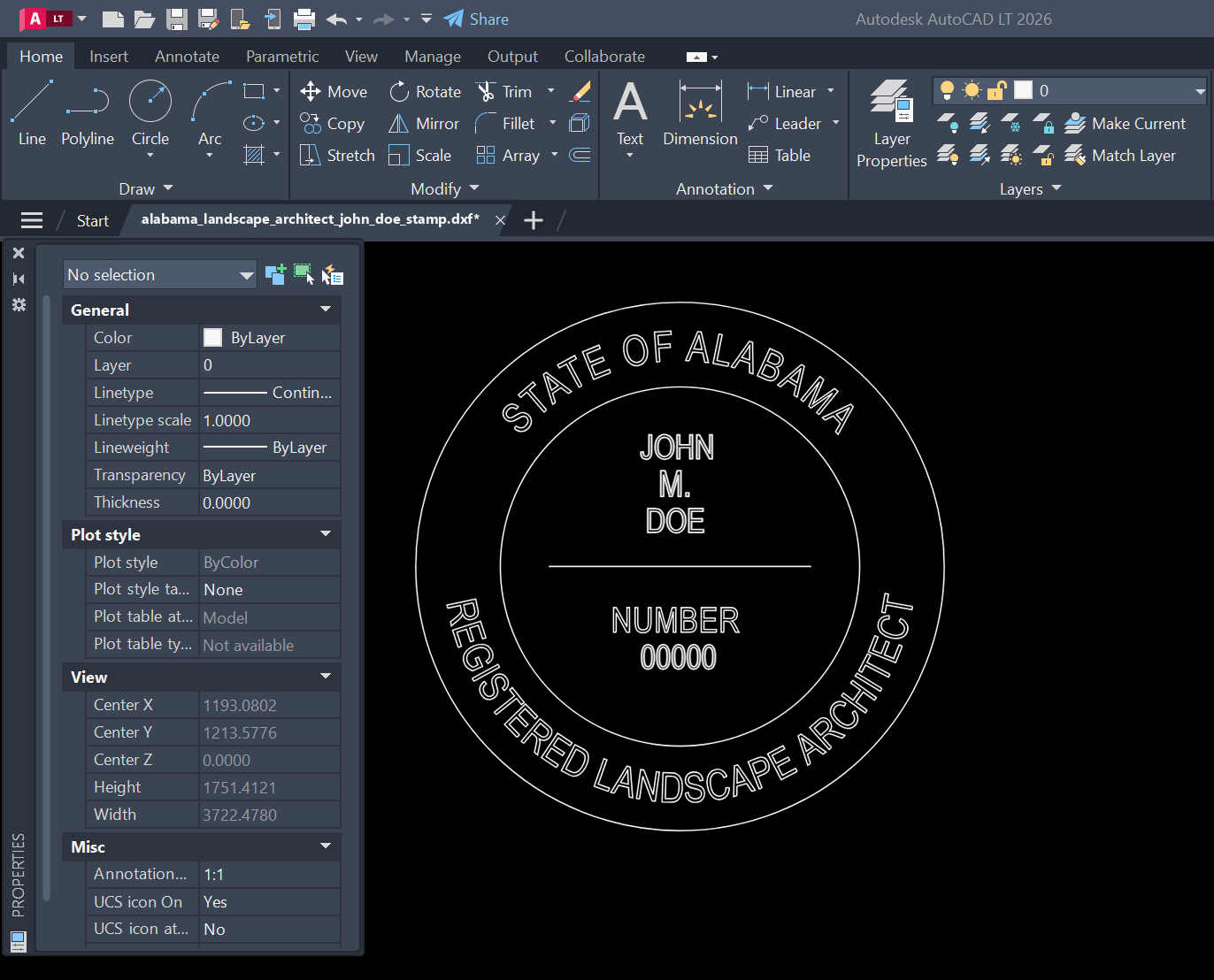This screenshot has height=980, width=1214.
Task: Collapse the View section
Action: (326, 676)
